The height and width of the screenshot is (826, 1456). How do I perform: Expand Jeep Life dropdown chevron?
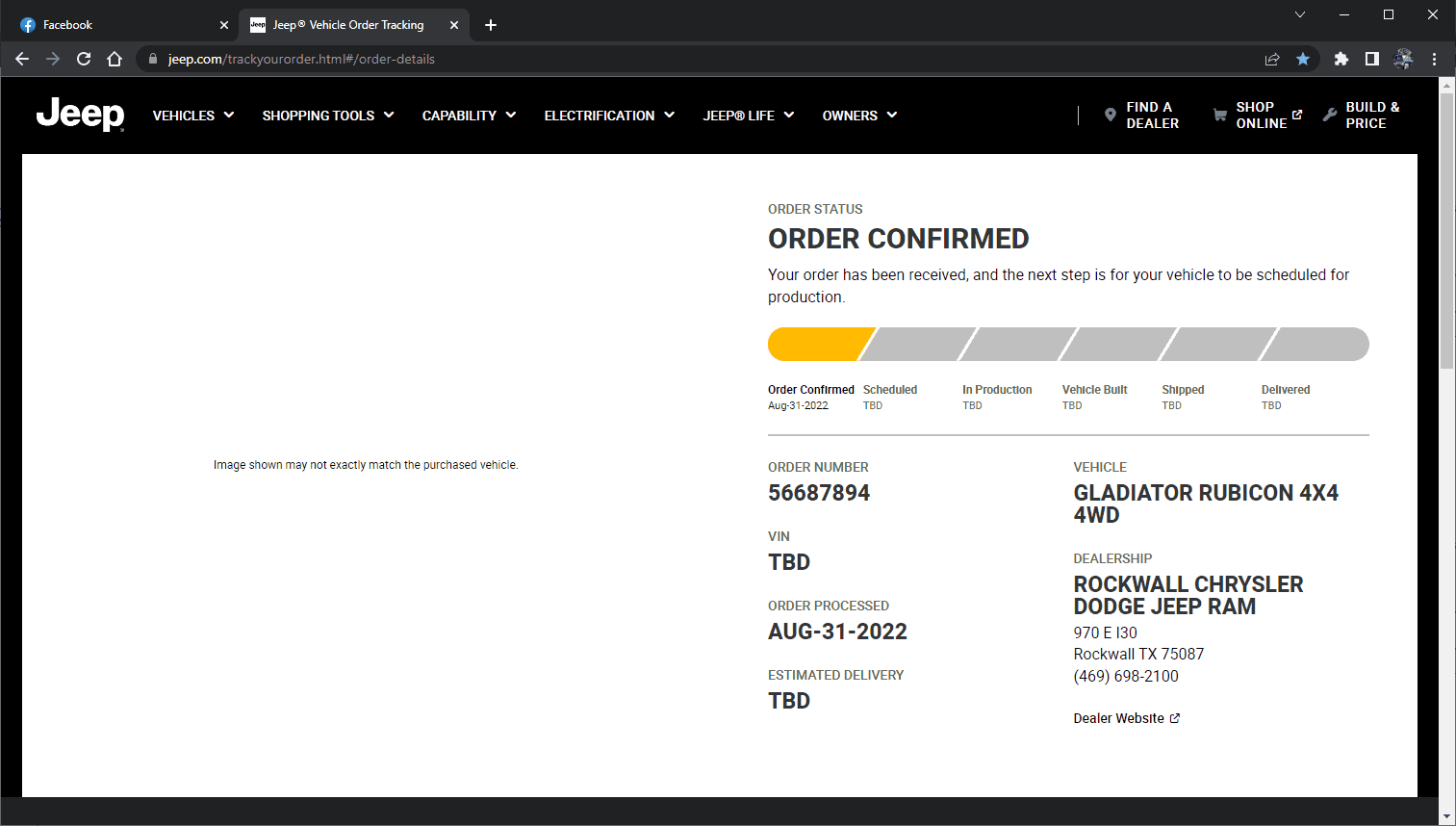[x=789, y=115]
